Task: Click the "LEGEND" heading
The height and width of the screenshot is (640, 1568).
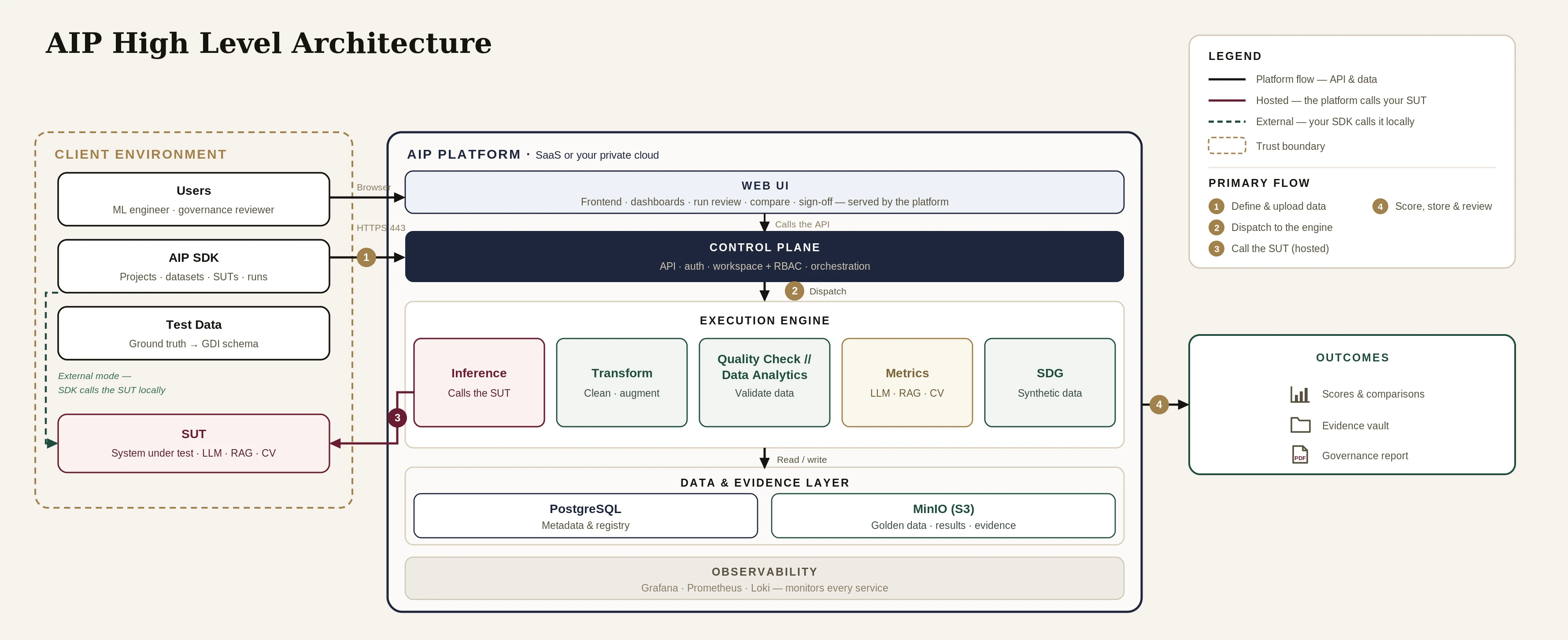Action: 1235,56
